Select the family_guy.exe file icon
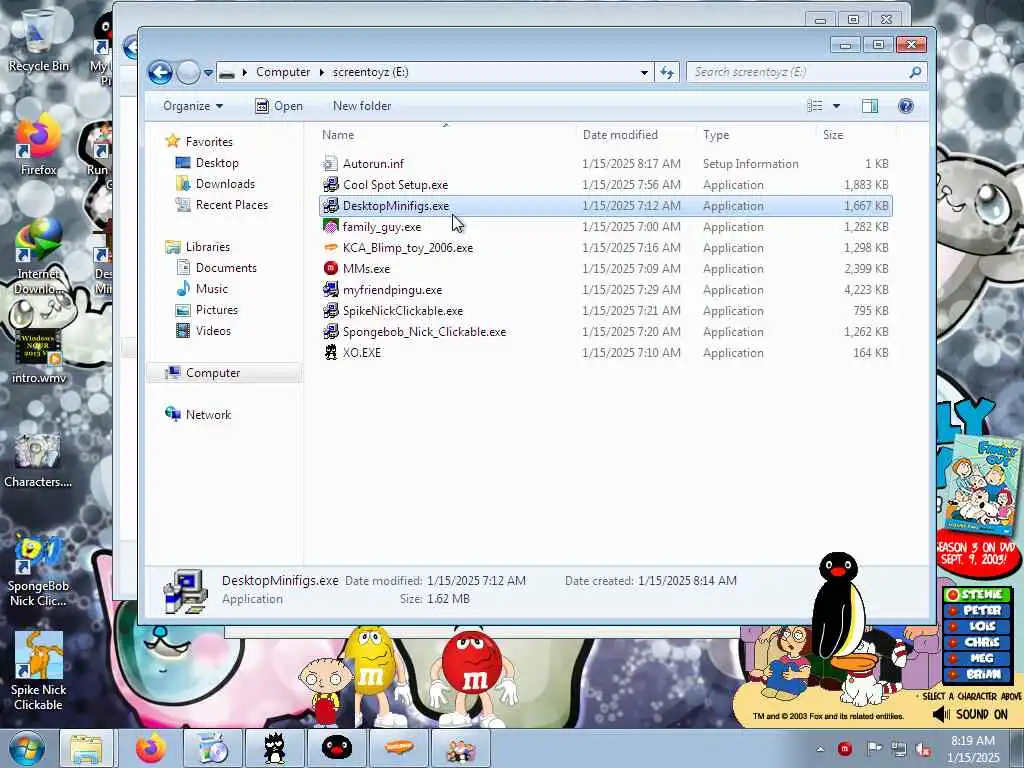Screen dimensions: 1024x768 pos(330,226)
